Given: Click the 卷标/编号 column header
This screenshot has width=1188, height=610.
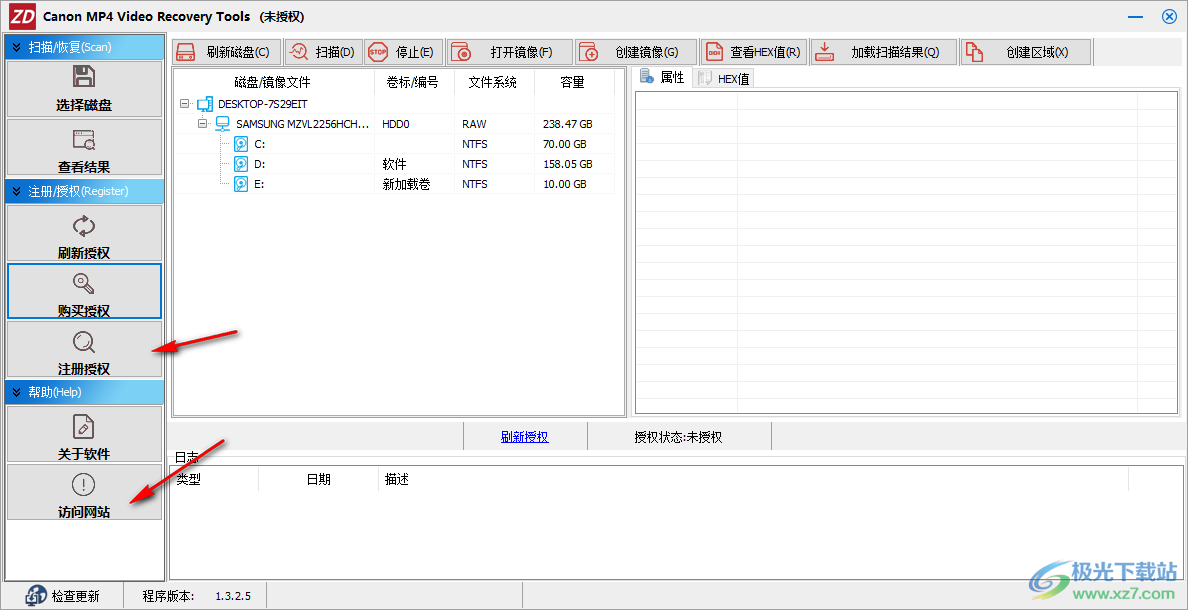Looking at the screenshot, I should coord(414,82).
